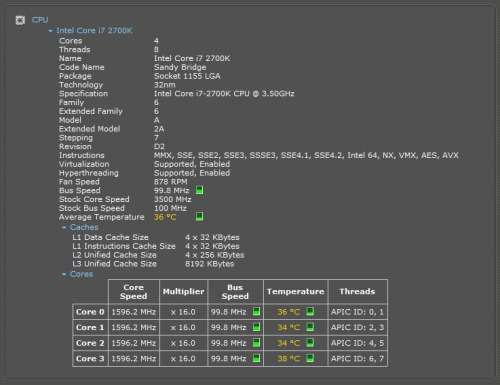Select the Fan Speed value 878 RPM

coord(171,182)
